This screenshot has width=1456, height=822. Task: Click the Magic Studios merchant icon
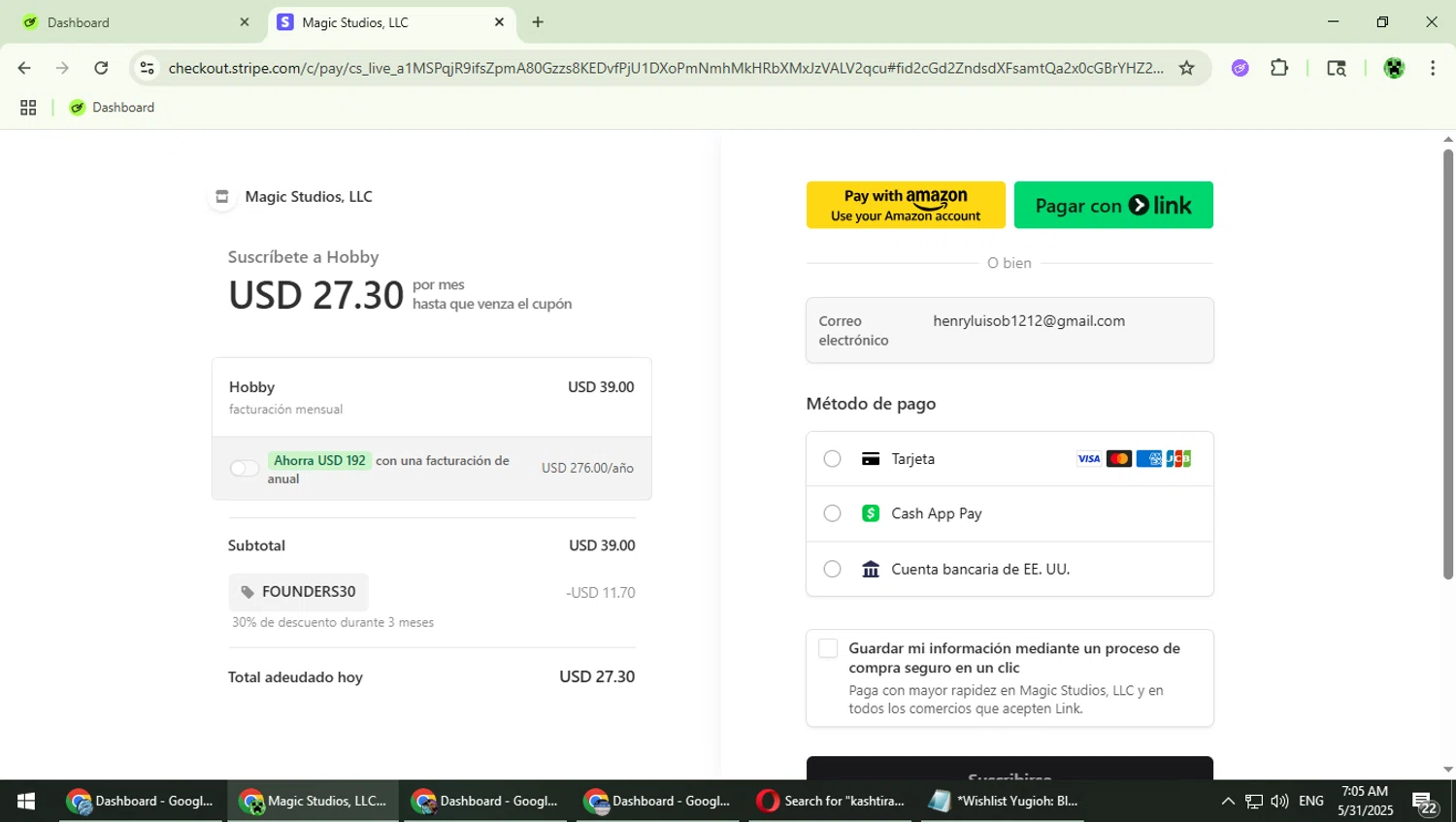221,197
